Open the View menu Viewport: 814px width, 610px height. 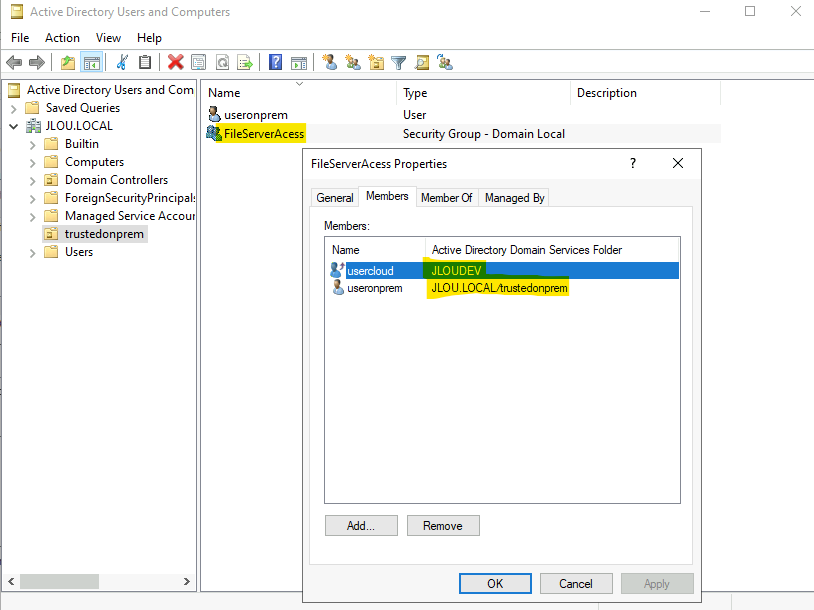[108, 38]
